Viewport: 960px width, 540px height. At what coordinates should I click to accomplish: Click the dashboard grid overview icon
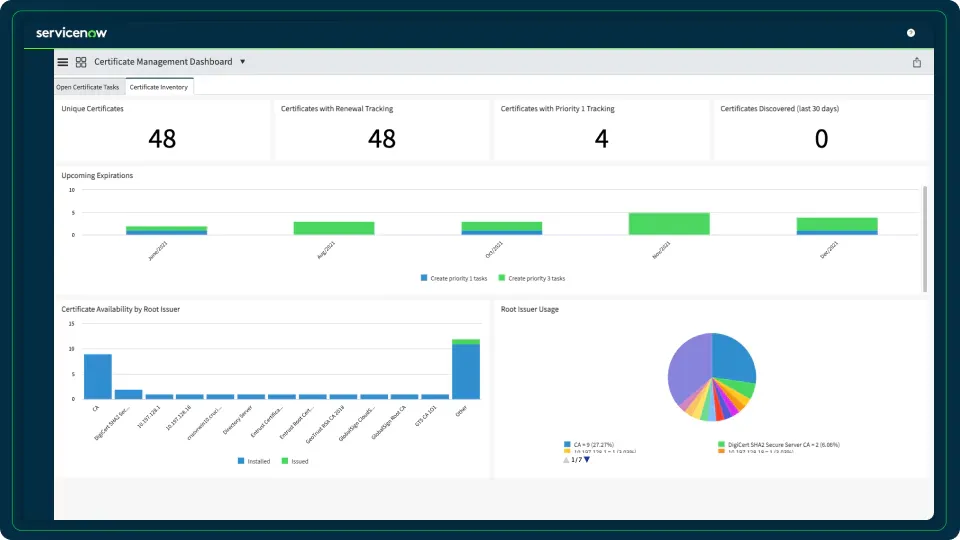pos(81,62)
